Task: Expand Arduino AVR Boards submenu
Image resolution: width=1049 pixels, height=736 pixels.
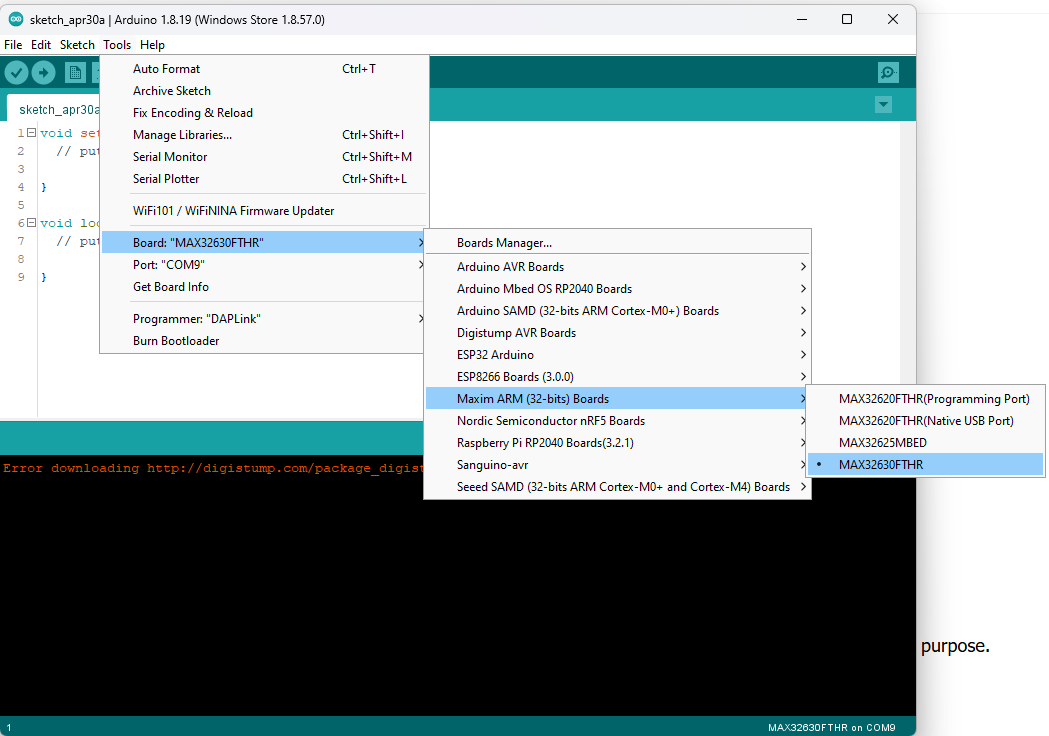Action: click(617, 267)
